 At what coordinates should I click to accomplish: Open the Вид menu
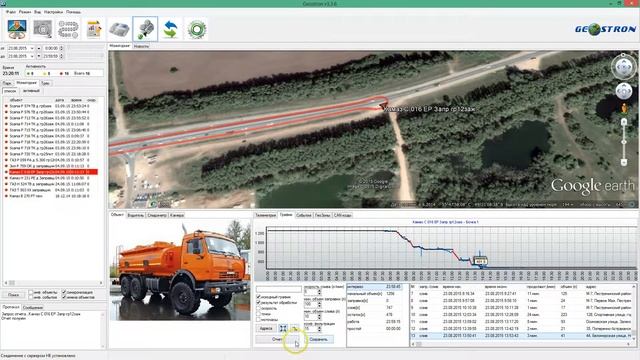coord(38,12)
